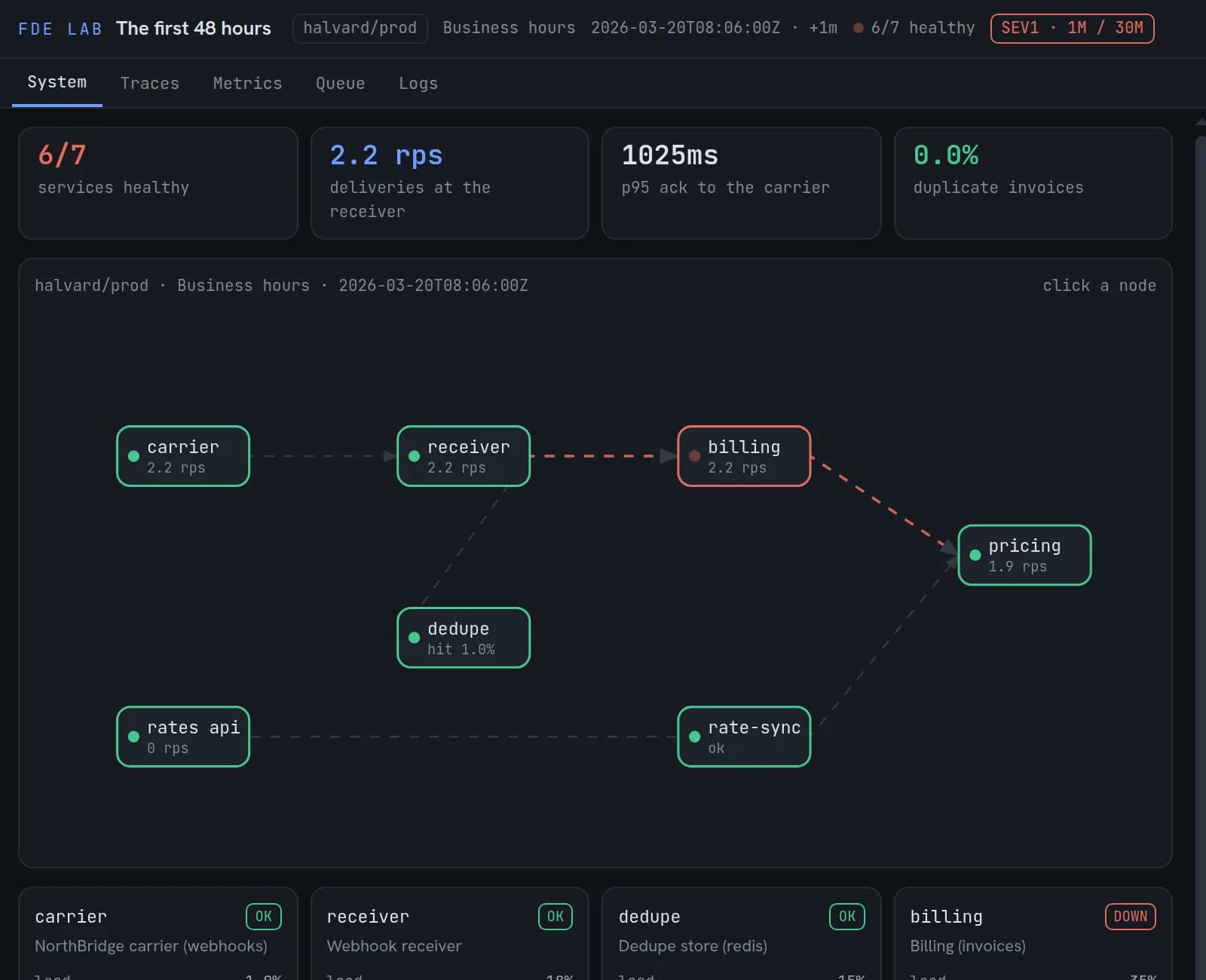Image resolution: width=1206 pixels, height=980 pixels.
Task: Click the 2.2 rps deliveries card
Action: click(x=450, y=183)
